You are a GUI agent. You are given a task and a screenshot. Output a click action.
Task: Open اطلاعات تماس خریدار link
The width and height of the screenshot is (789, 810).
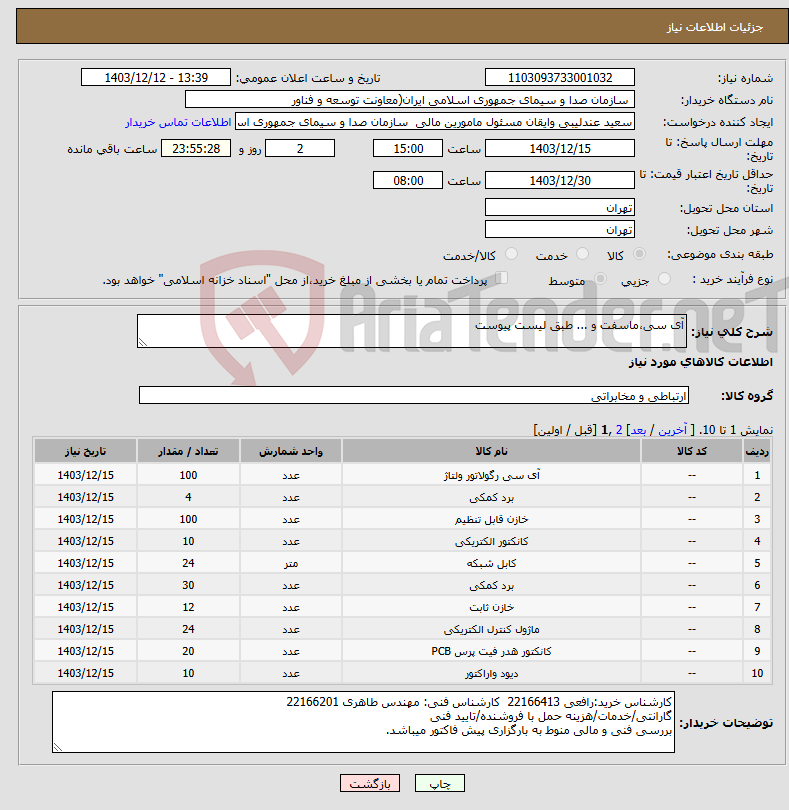pos(178,122)
